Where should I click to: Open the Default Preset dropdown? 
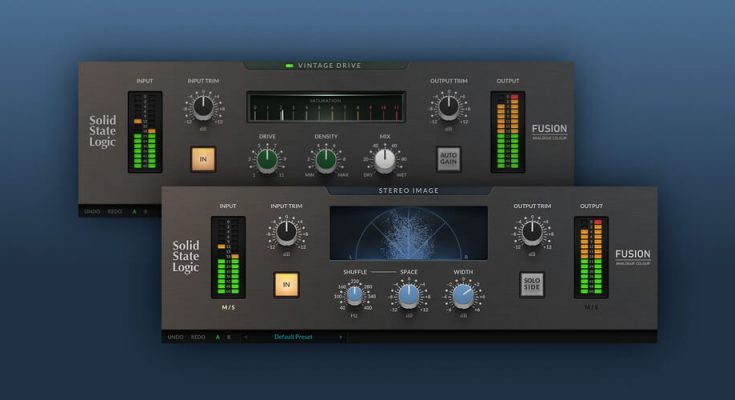[293, 337]
